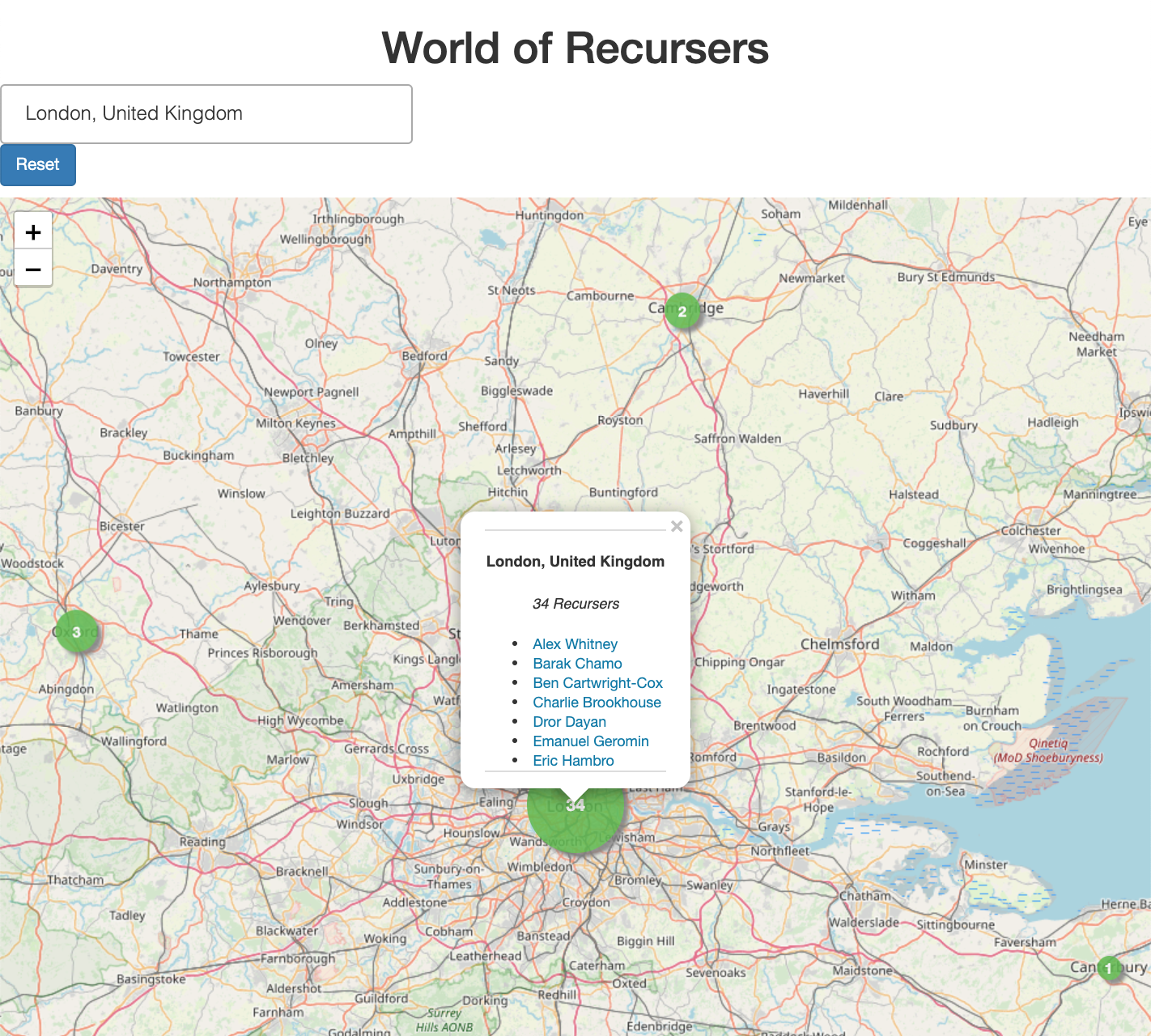Zoom in the map with plus button

coord(33,232)
